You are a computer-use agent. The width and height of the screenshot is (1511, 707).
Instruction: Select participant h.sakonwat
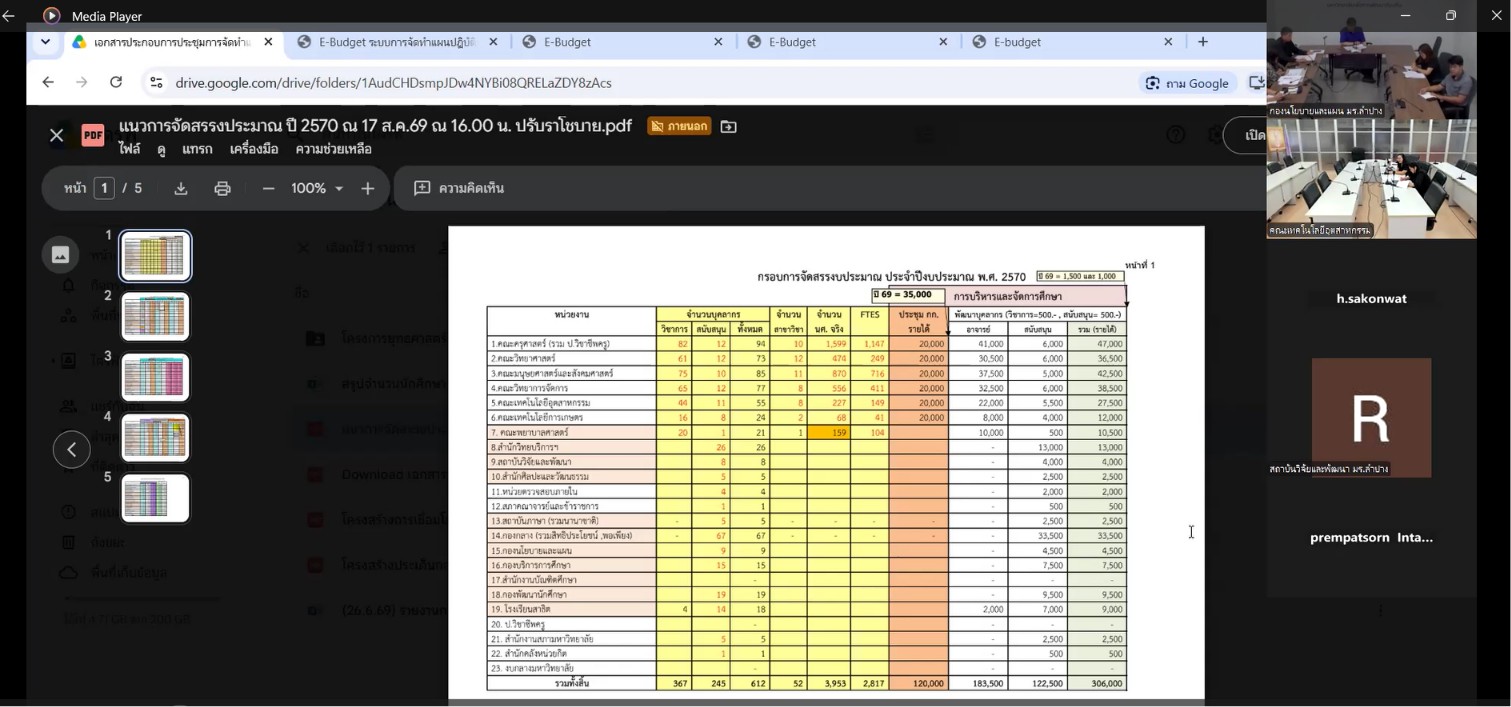coord(1371,298)
